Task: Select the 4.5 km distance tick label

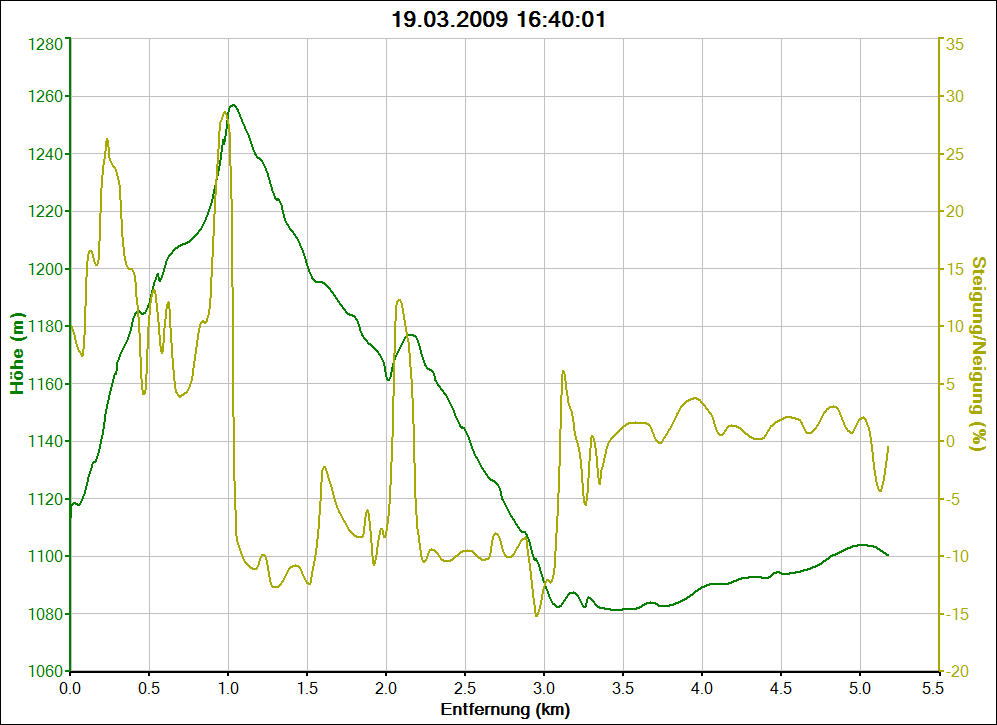Action: coord(781,689)
